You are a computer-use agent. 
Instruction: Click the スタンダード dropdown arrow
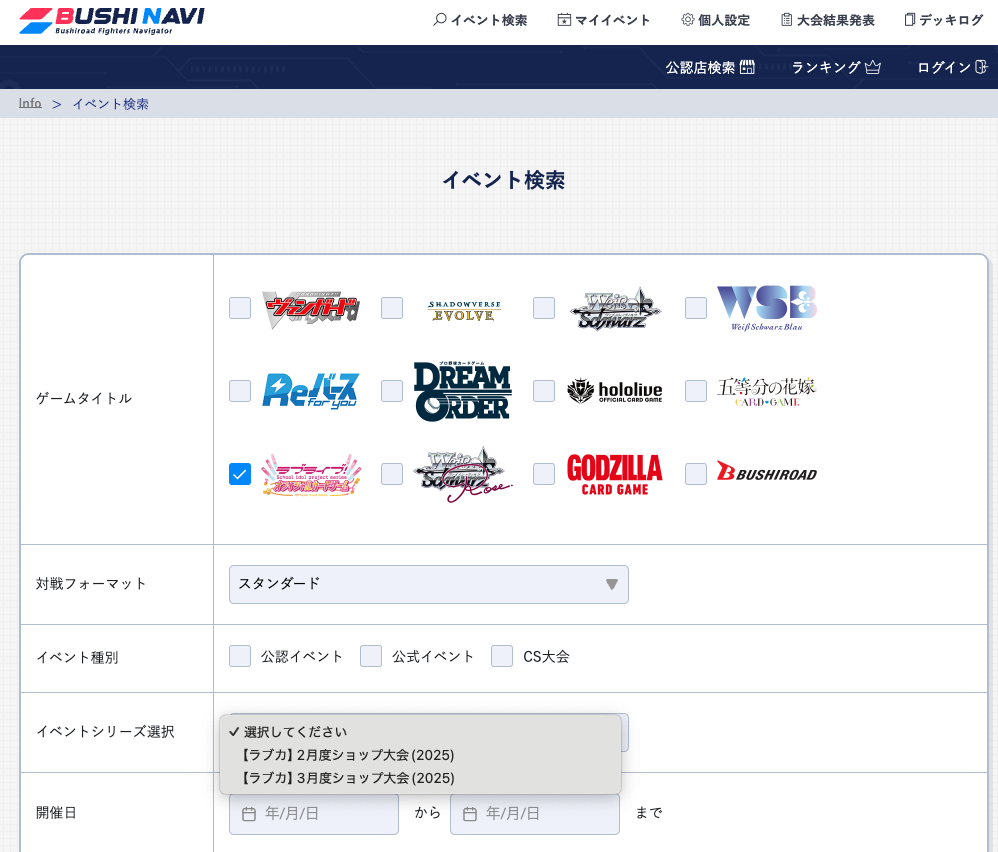coord(612,584)
